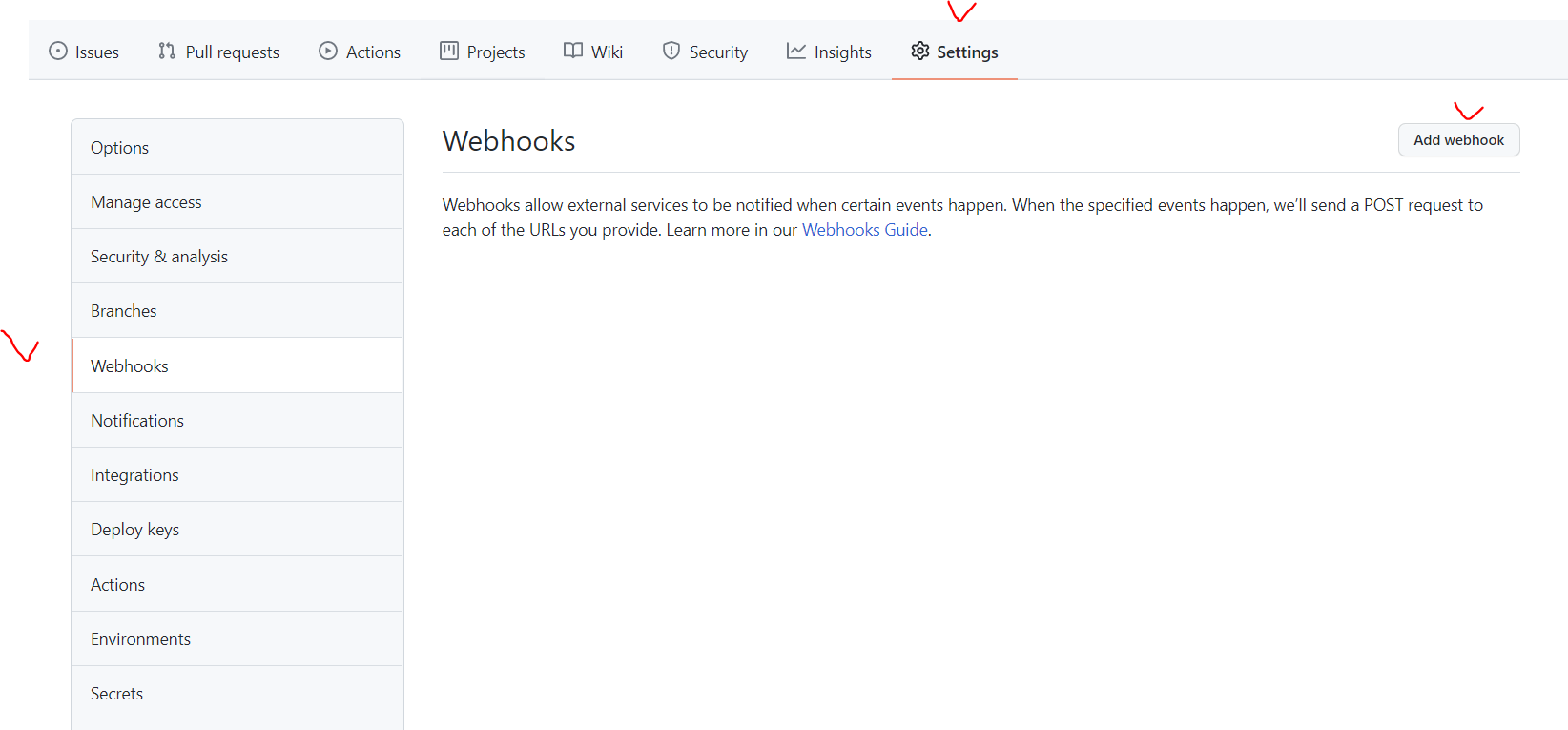The image size is (1568, 730).
Task: Go to Branches settings
Action: tap(237, 311)
